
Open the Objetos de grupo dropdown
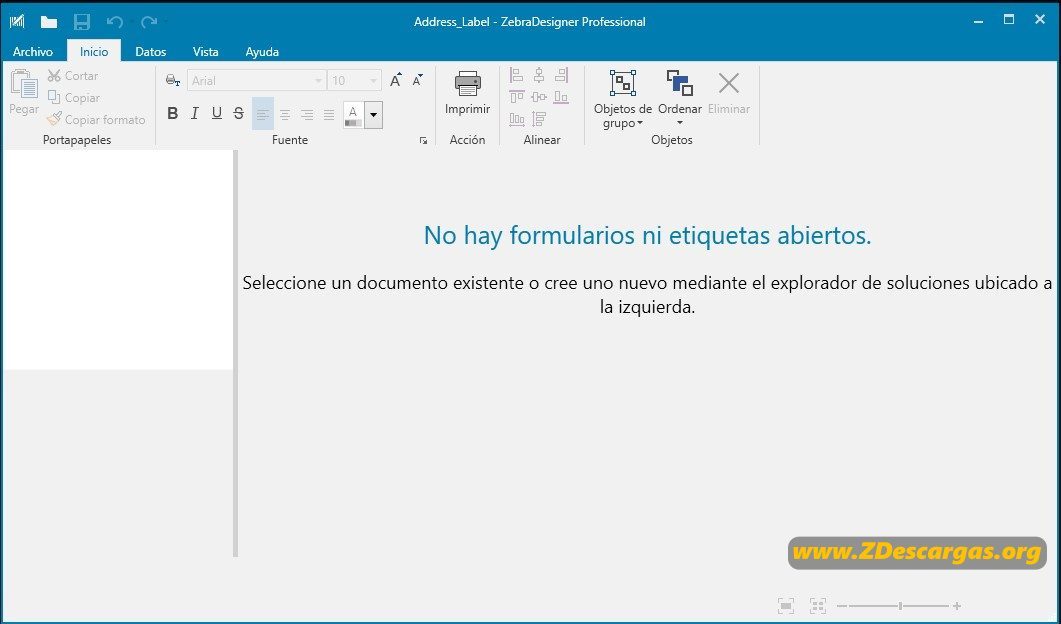(623, 98)
